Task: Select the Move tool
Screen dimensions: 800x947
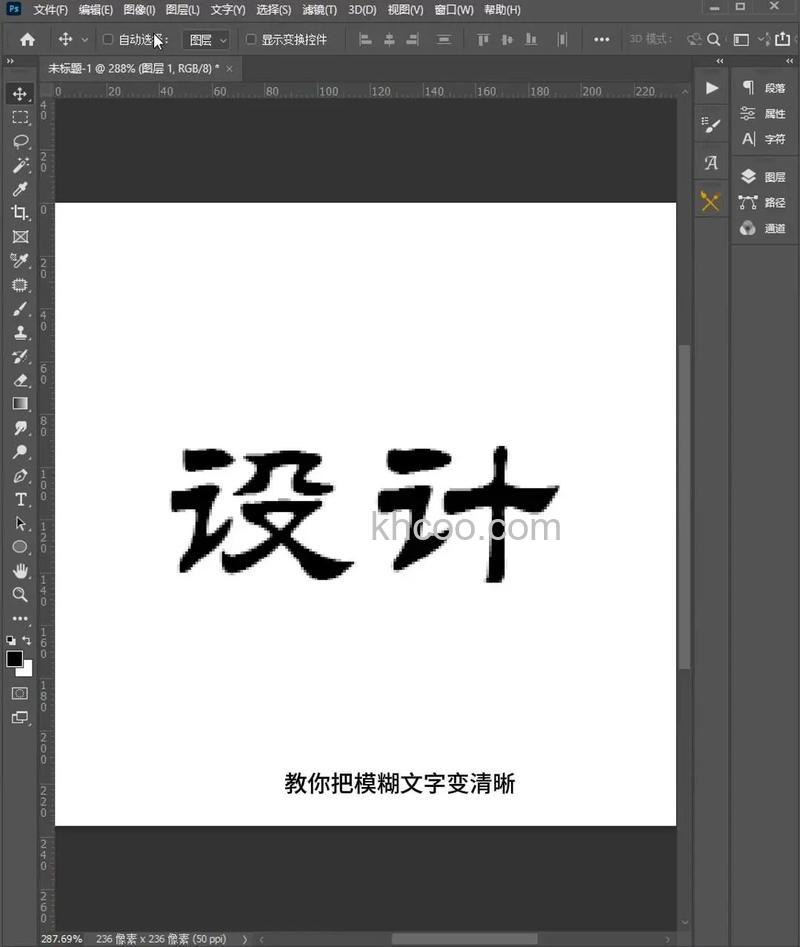Action: 20,93
